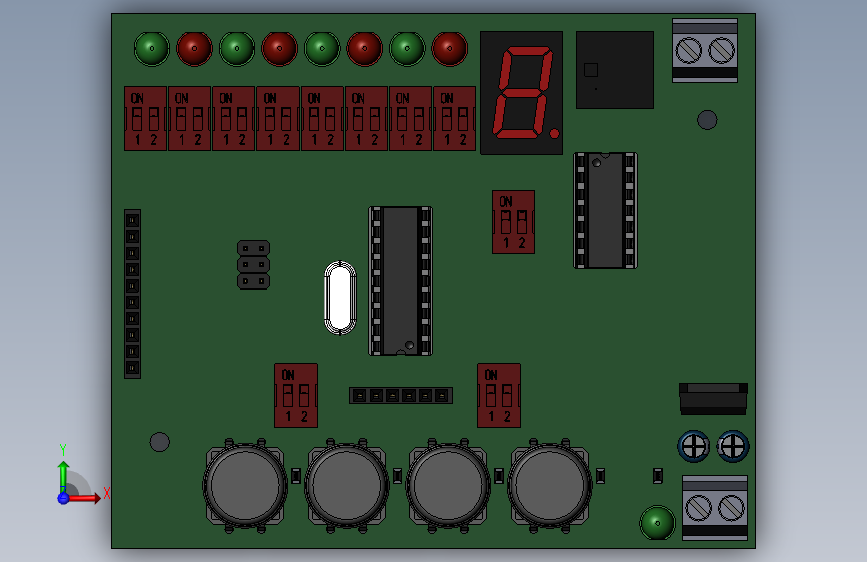Select the green LED beside bottom-right terminal block
867x562 pixels.
[x=657, y=523]
